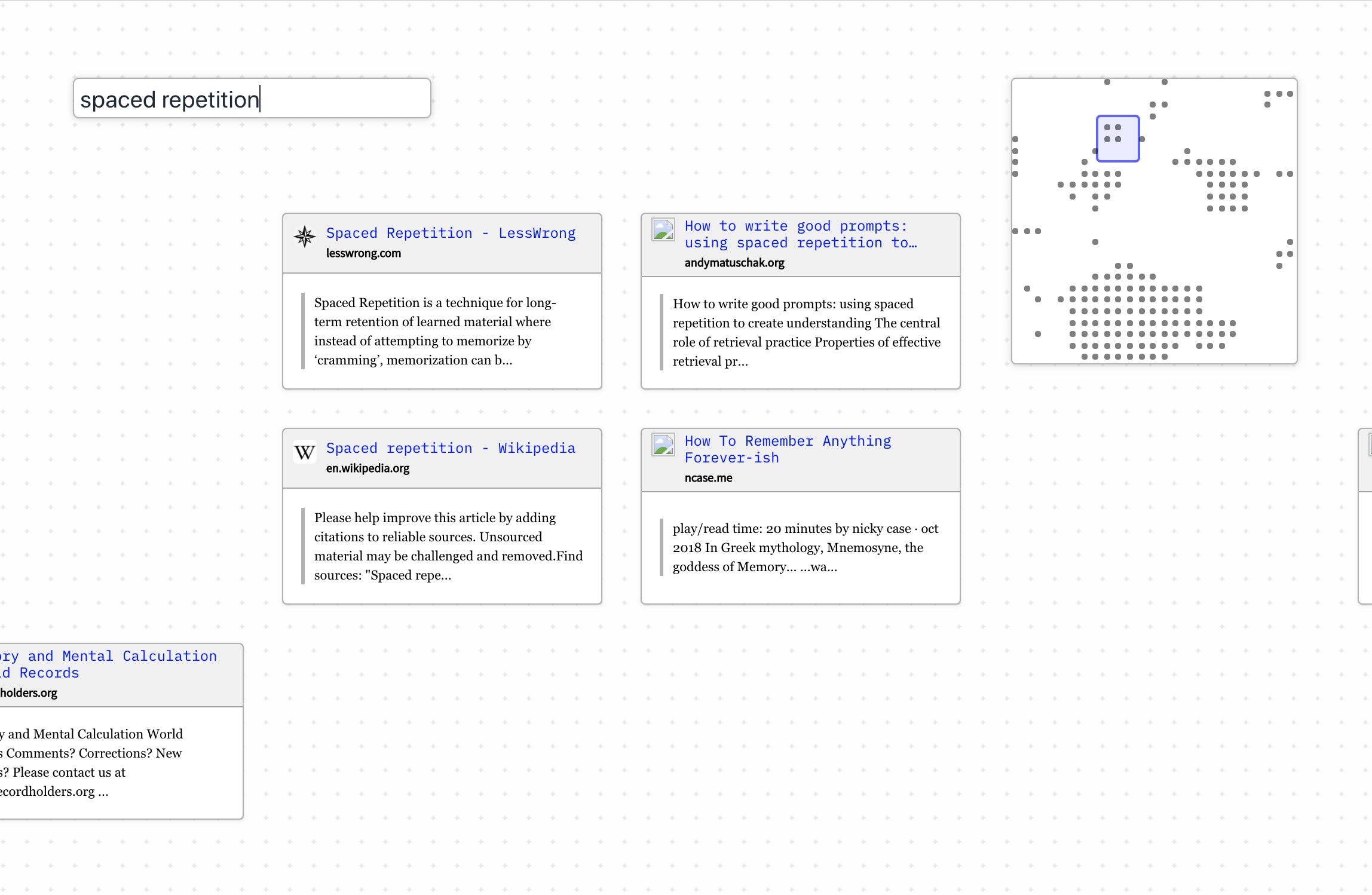Image resolution: width=1372 pixels, height=895 pixels.
Task: Click the LessWrong star favicon
Action: [x=305, y=237]
